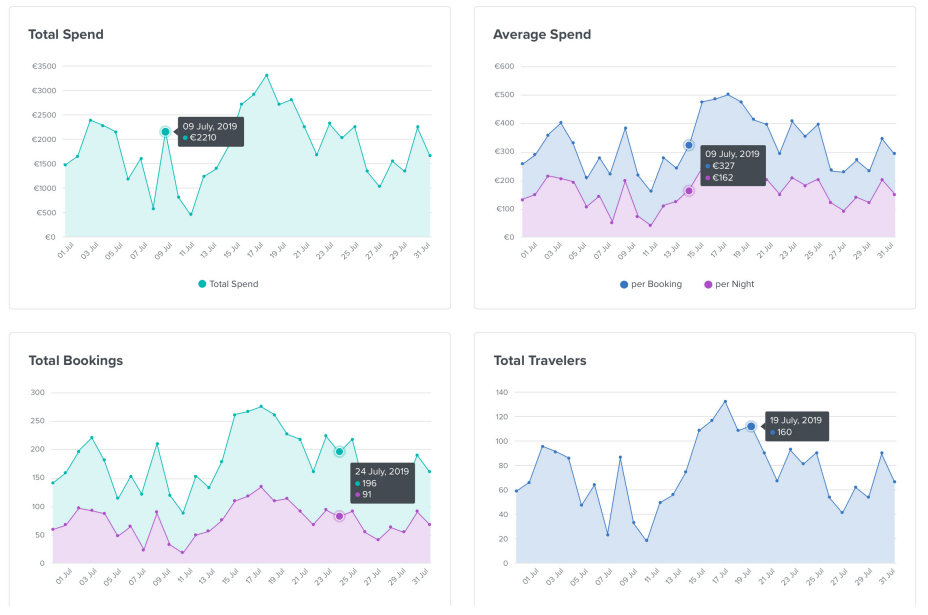928x615 pixels.
Task: Toggle the per Booking legend series
Action: point(650,284)
